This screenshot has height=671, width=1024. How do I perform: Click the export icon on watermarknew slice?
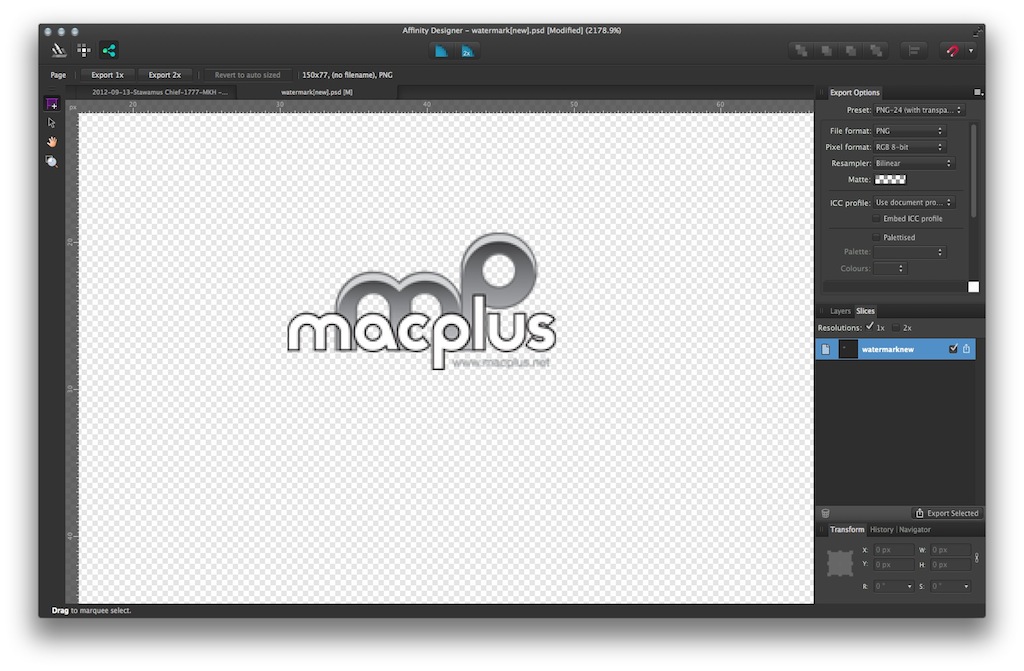point(967,349)
